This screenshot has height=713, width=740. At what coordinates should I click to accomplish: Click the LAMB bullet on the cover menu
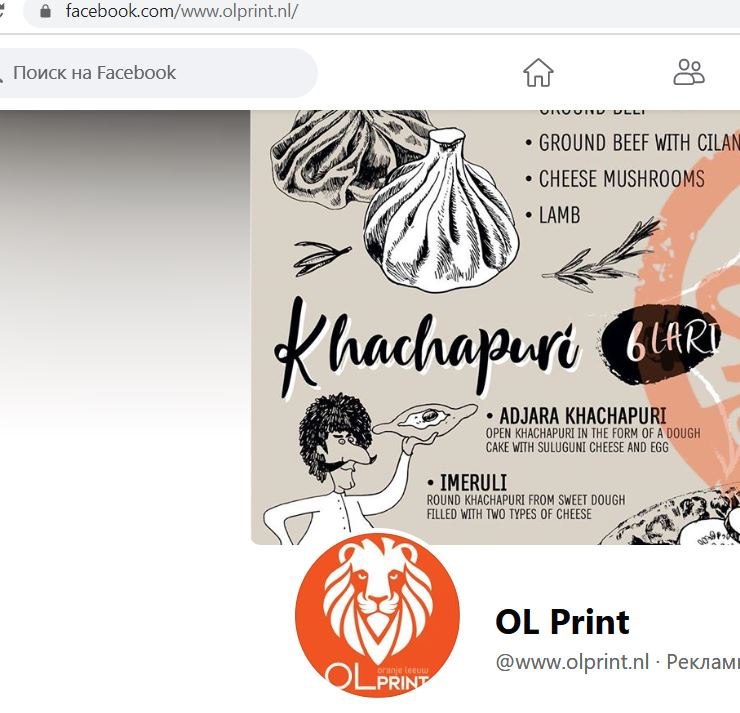pos(559,215)
